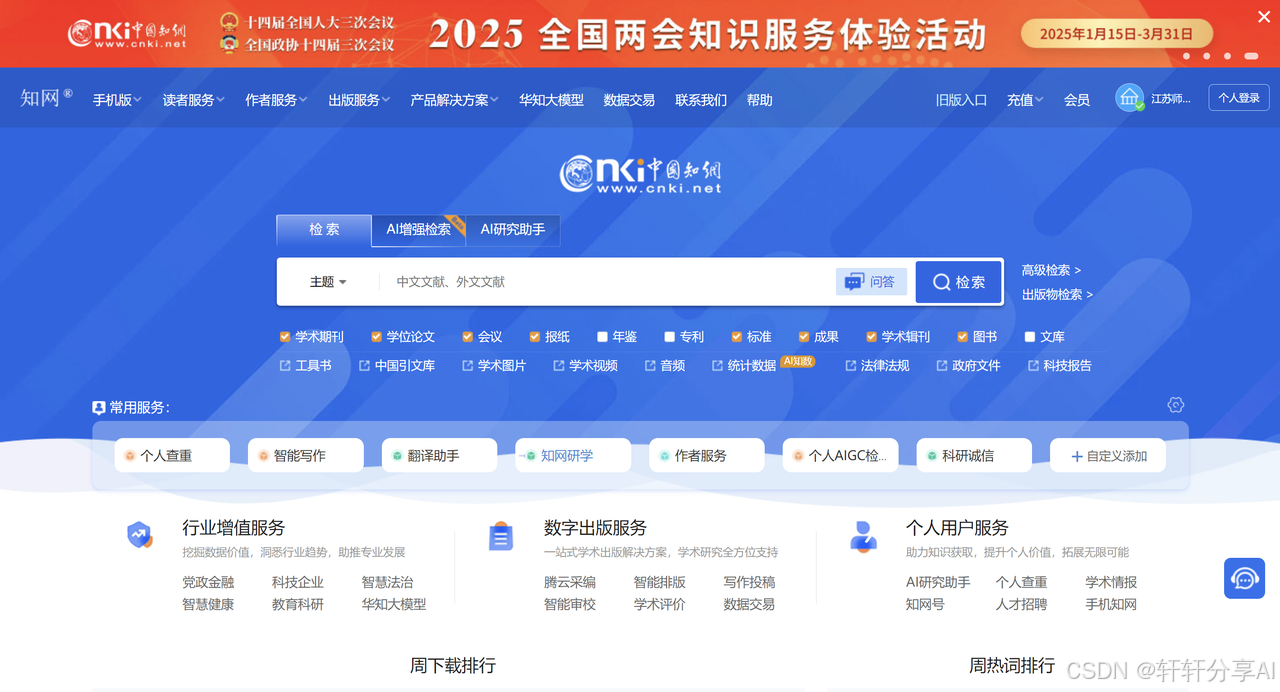Open the 主题 search field dropdown

[x=328, y=282]
